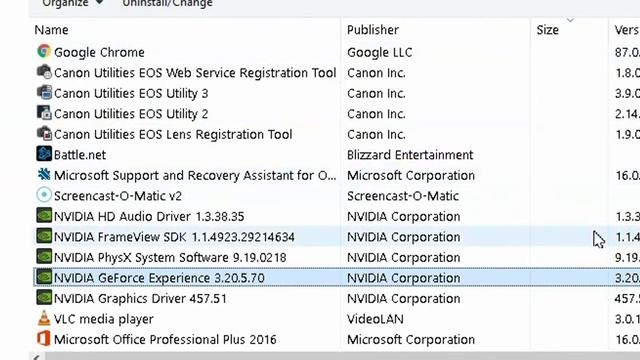Click the horizontal scrollbar left arrow

[x=37, y=357]
